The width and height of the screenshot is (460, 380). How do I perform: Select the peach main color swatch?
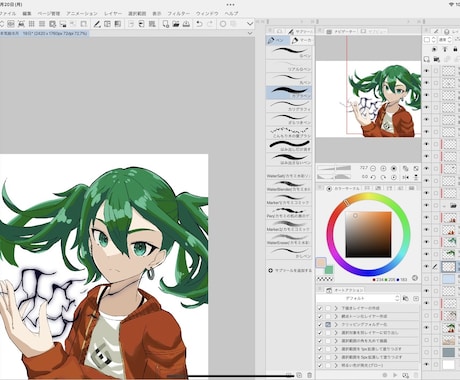pos(321,262)
